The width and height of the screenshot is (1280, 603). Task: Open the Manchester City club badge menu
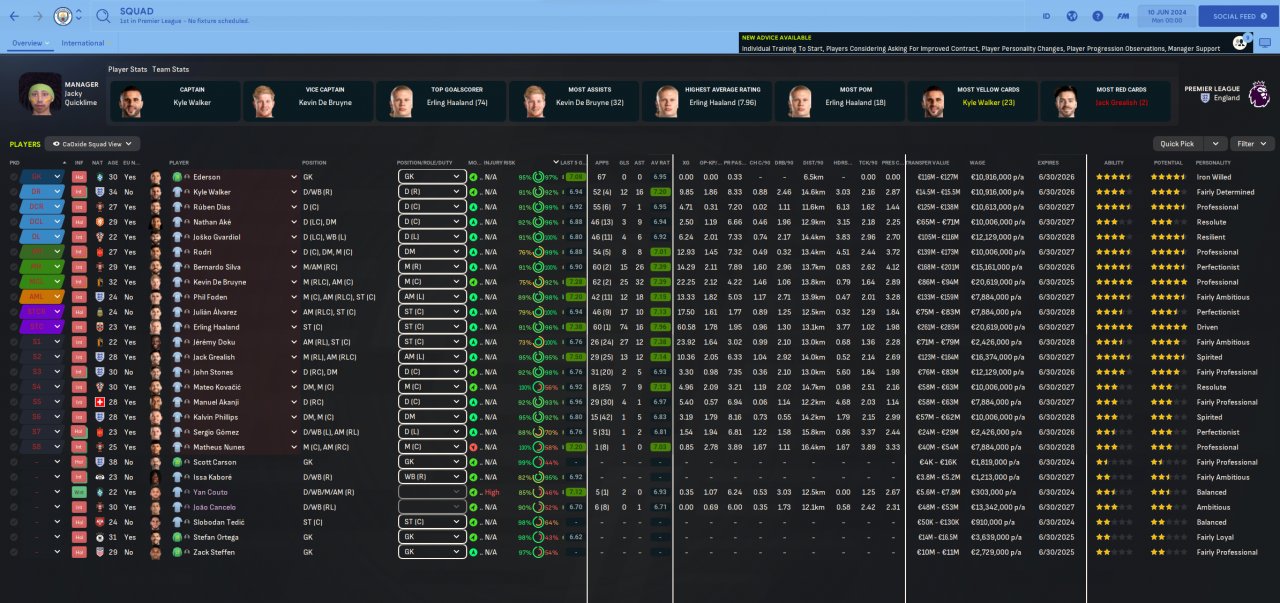pos(63,16)
